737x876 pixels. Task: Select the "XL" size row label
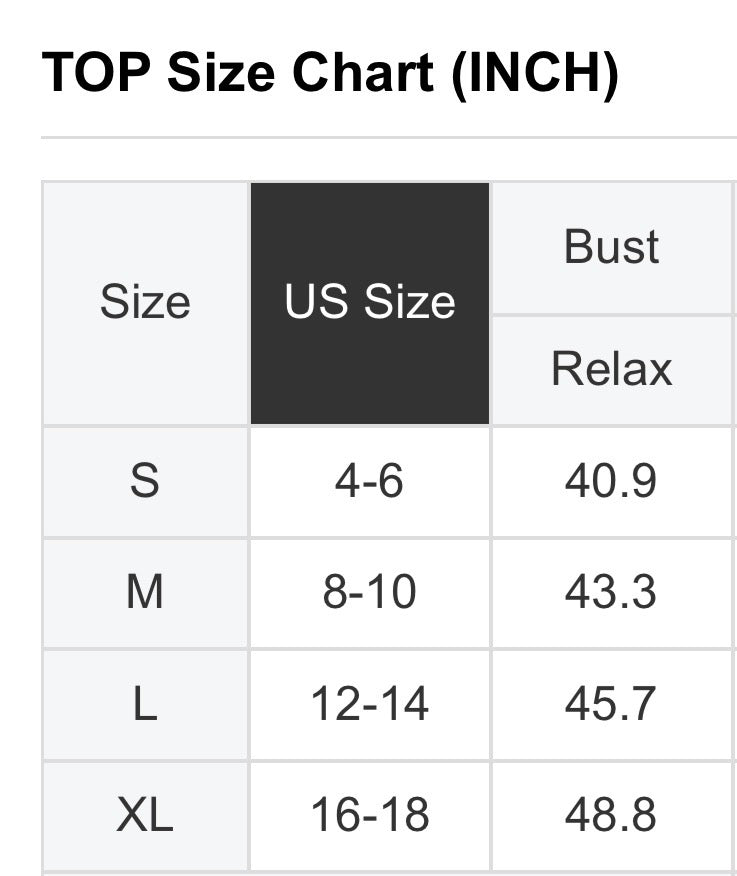(145, 815)
